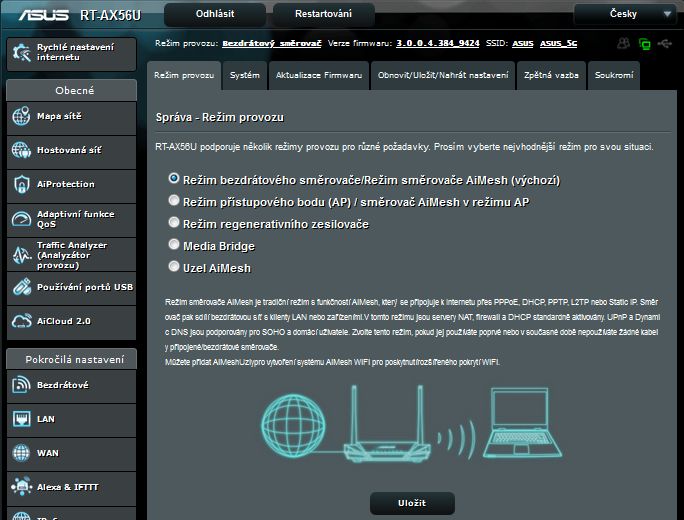Select the Media Bridge radio button

click(174, 245)
